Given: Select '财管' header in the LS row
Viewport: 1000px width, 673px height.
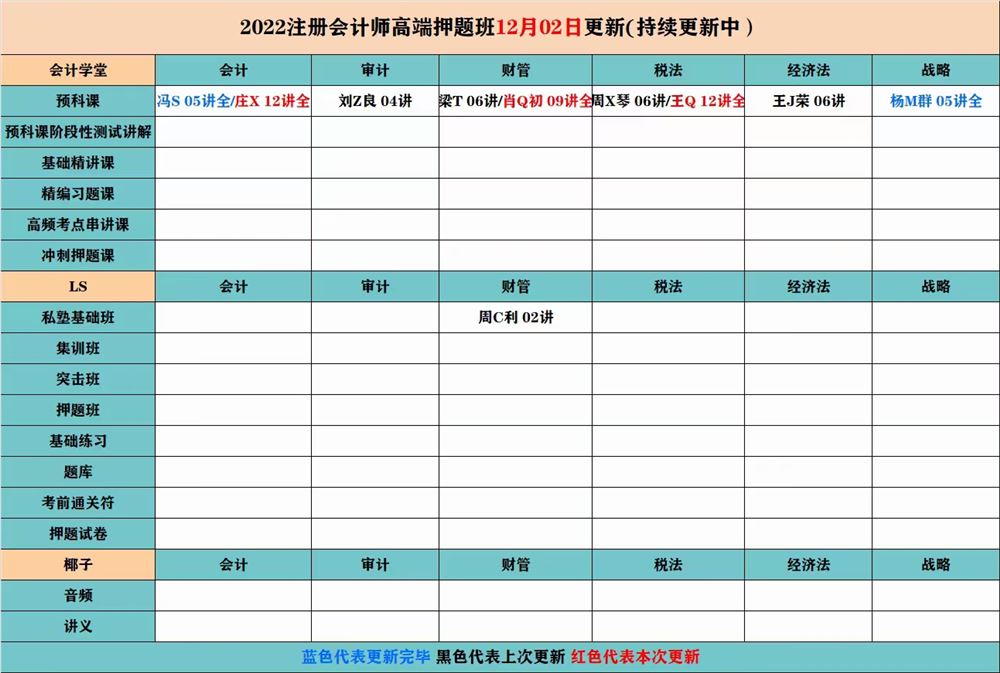Looking at the screenshot, I should (x=515, y=286).
